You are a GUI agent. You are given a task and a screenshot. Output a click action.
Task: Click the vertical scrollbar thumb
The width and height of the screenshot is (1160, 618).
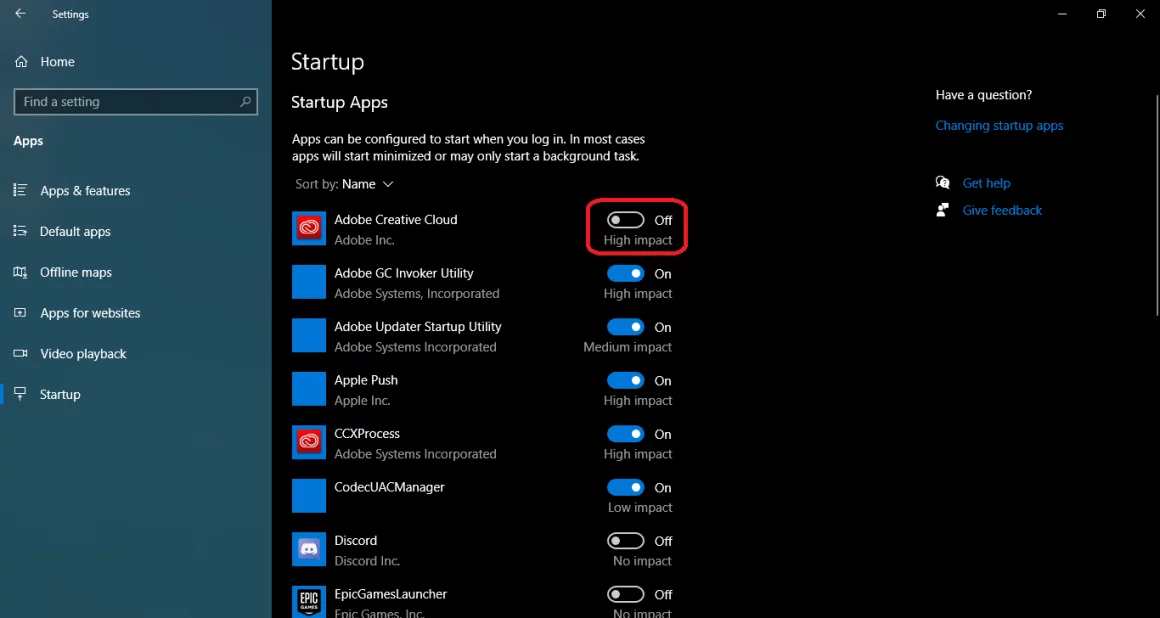pyautogui.click(x=1156, y=205)
